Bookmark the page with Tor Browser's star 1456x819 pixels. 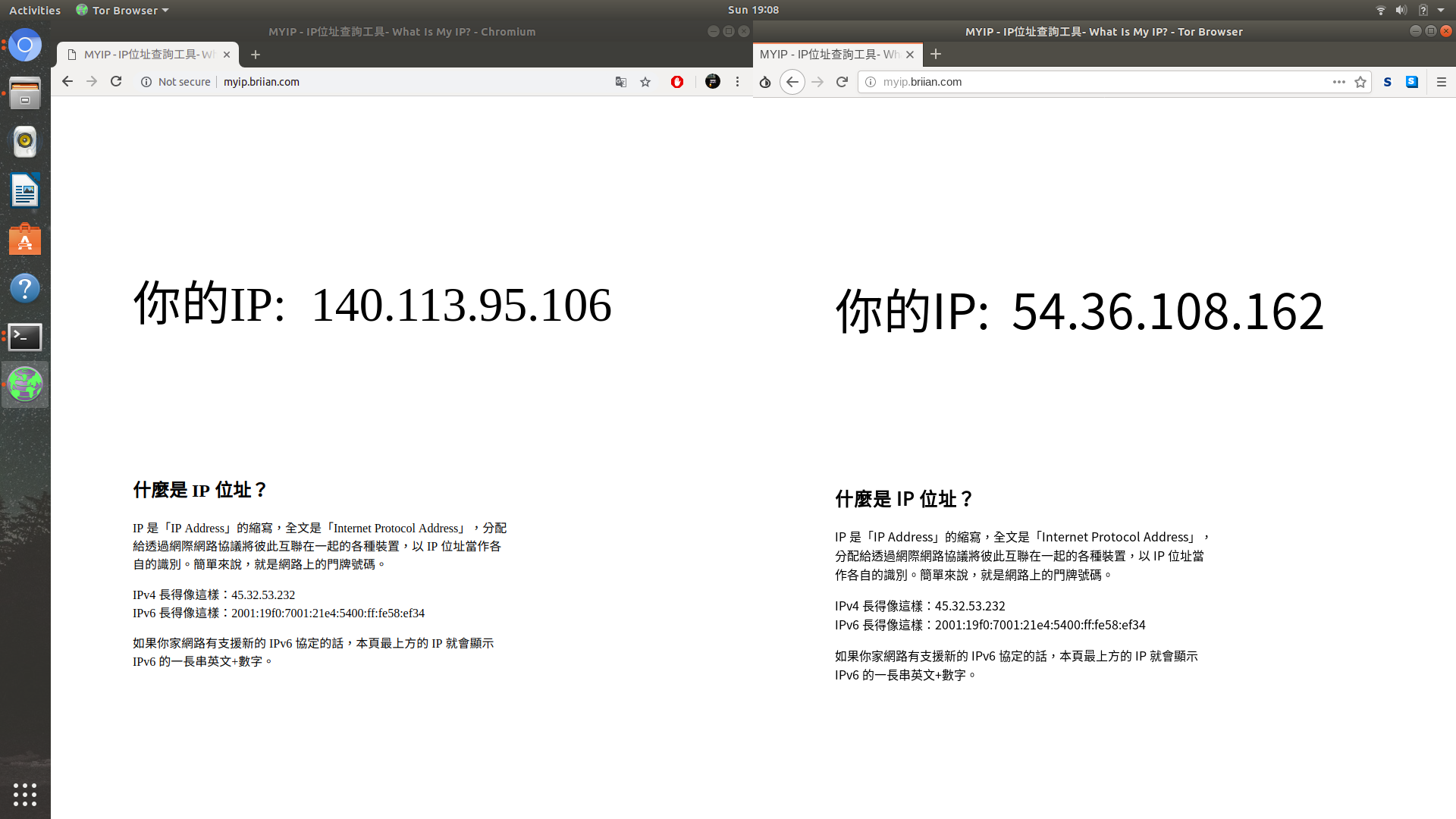[x=1360, y=82]
